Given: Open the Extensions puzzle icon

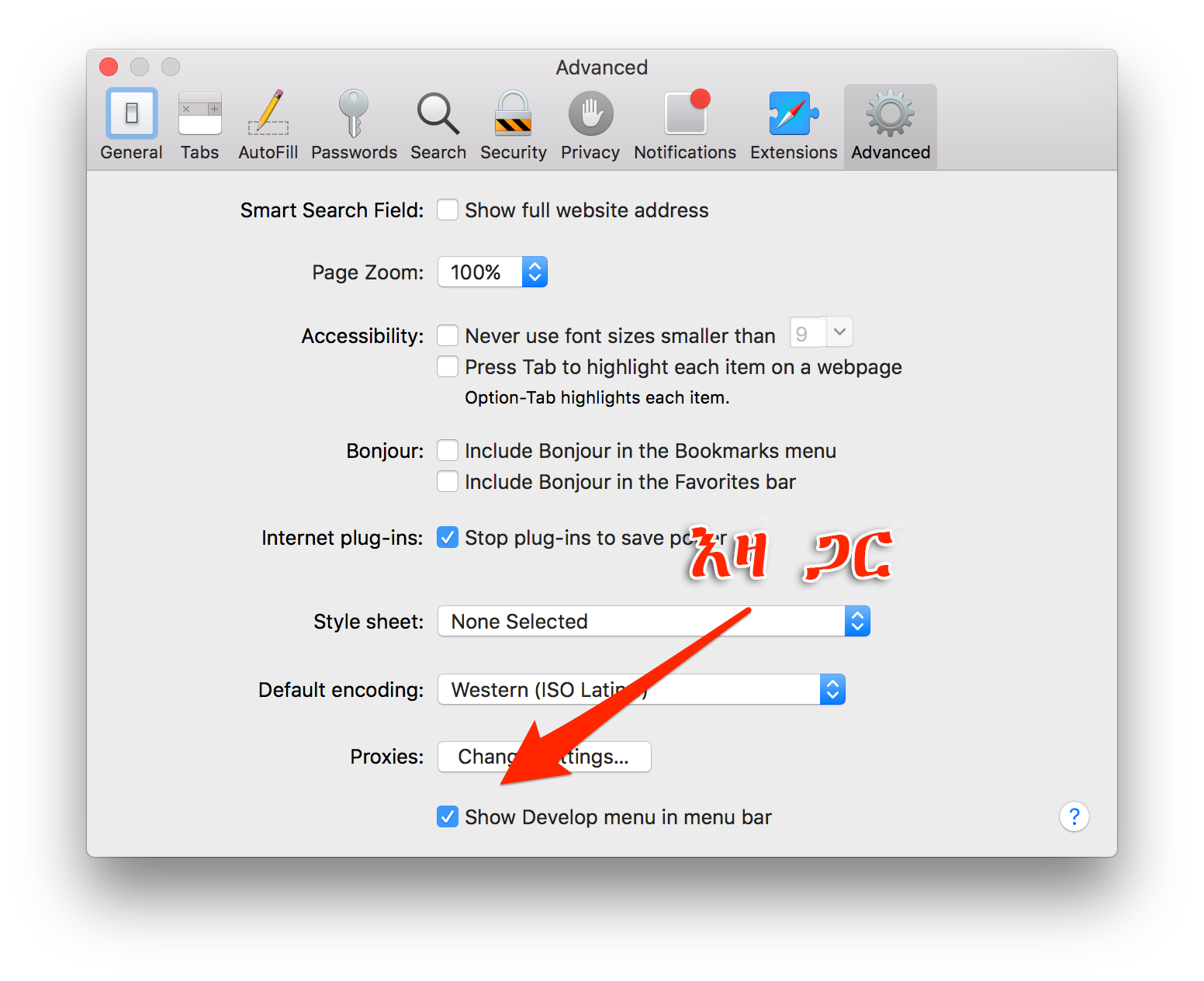Looking at the screenshot, I should coord(794,113).
